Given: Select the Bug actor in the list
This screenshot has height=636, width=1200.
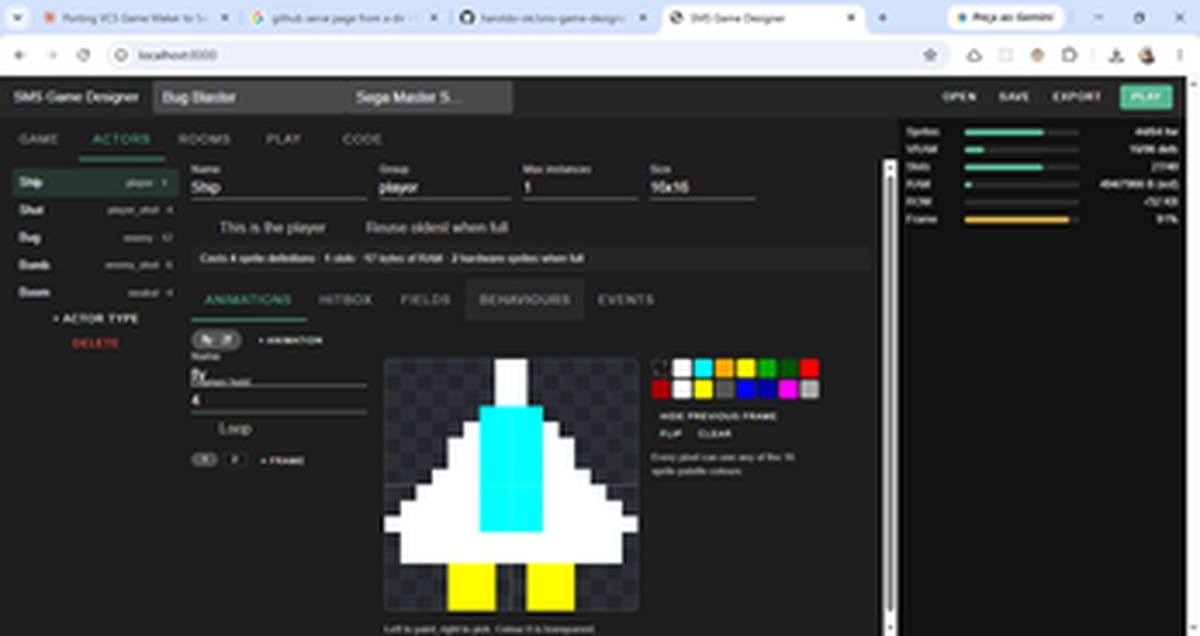Looking at the screenshot, I should pos(96,238).
